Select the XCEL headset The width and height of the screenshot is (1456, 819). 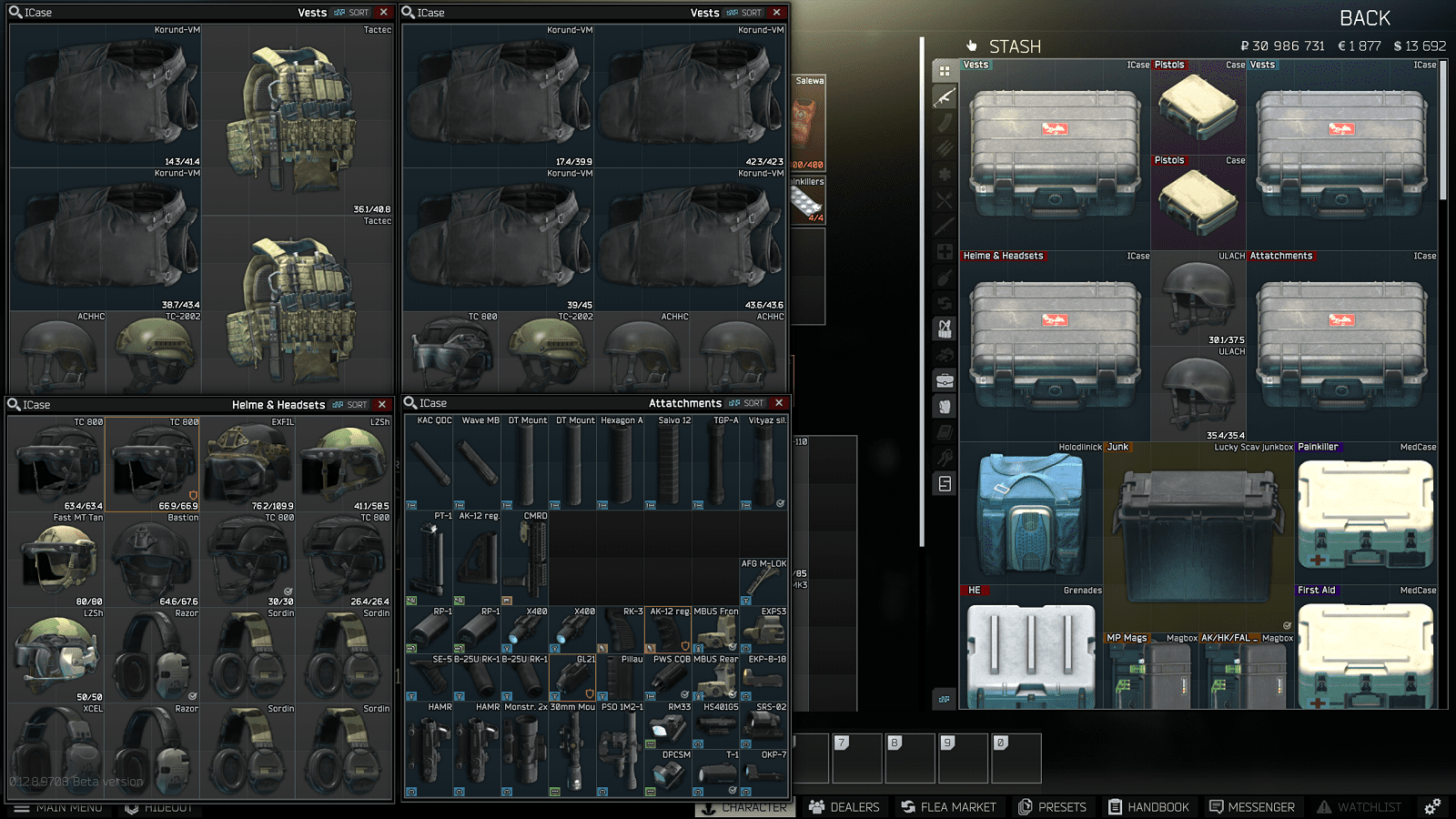pos(56,751)
